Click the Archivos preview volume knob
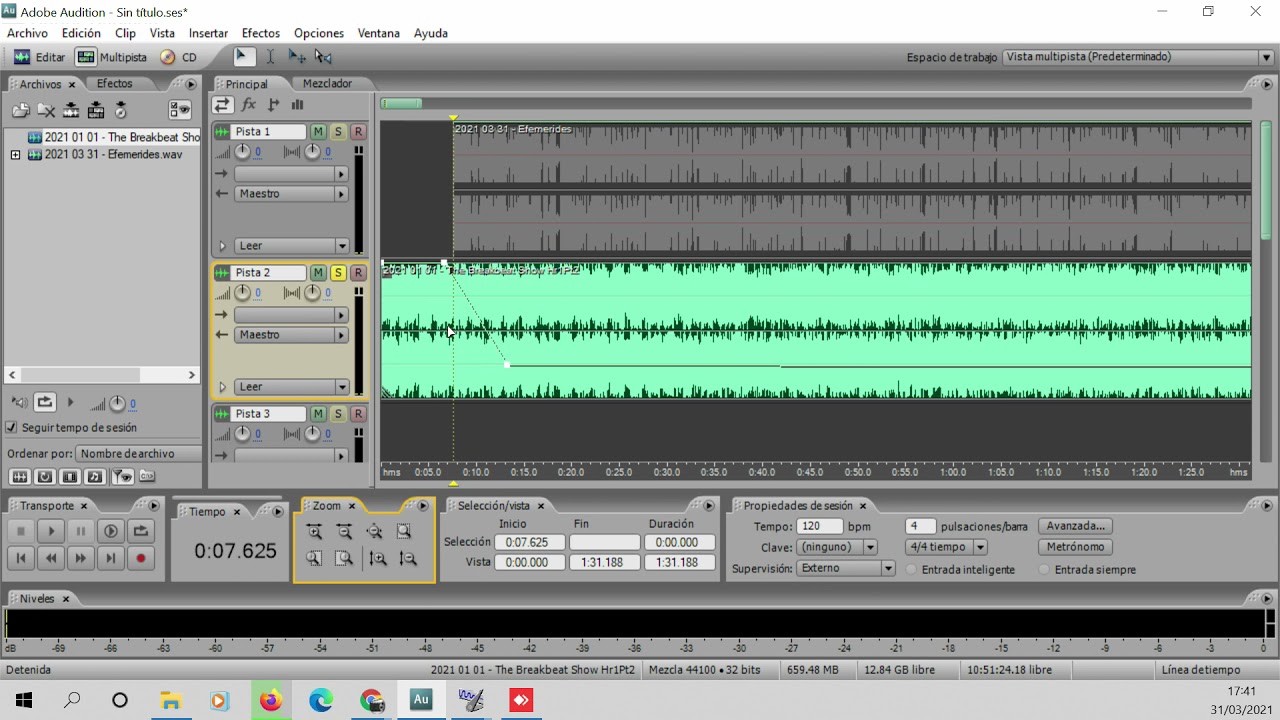The image size is (1280, 720). [x=117, y=403]
